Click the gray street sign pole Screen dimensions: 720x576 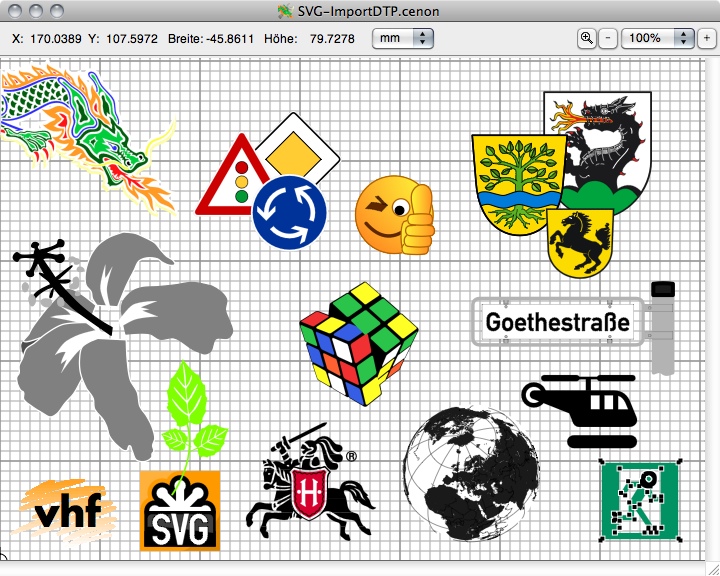click(663, 329)
